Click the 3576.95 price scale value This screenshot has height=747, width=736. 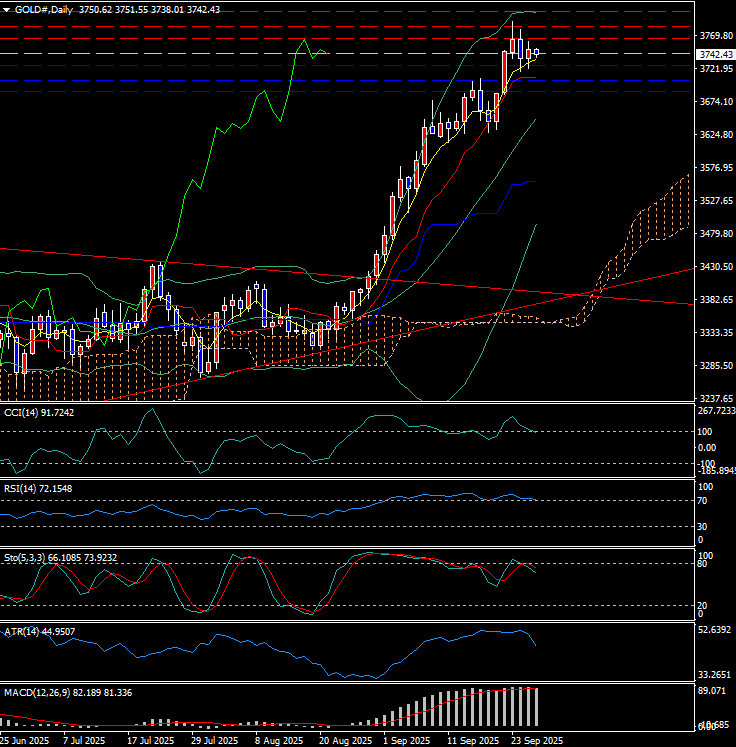coord(716,168)
